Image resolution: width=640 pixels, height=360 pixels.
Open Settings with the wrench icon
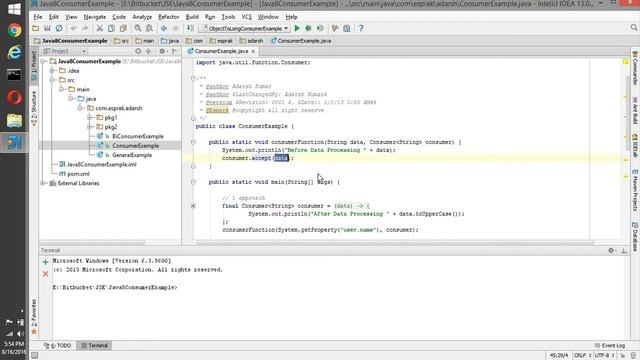335,29
